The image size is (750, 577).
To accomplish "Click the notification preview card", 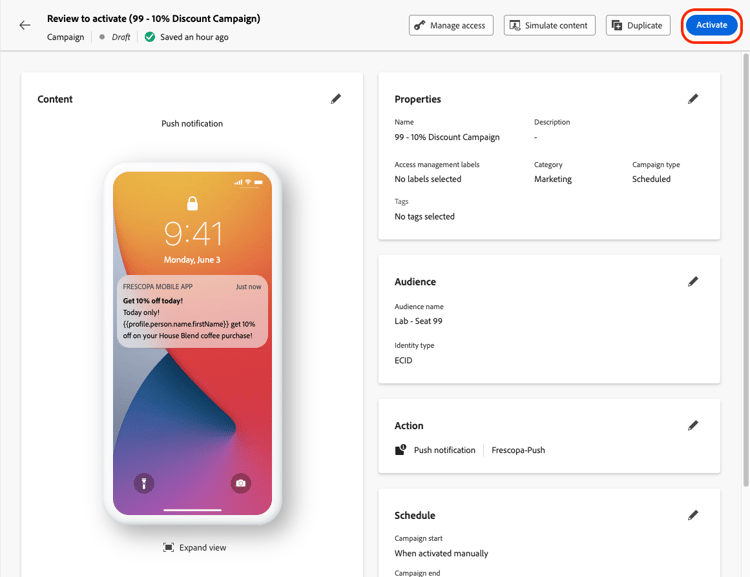I will 192,311.
